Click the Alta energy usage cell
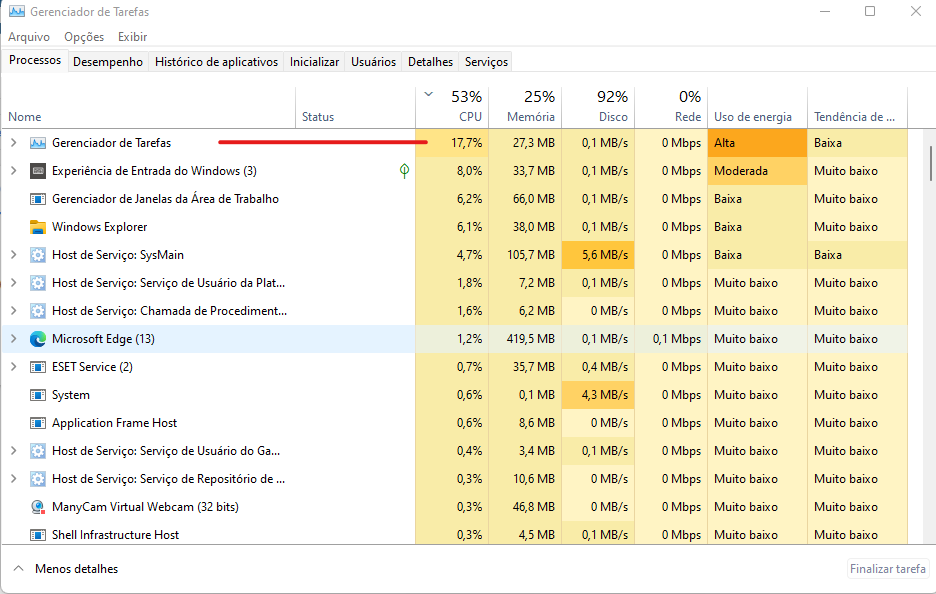This screenshot has height=594, width=936. pos(758,143)
